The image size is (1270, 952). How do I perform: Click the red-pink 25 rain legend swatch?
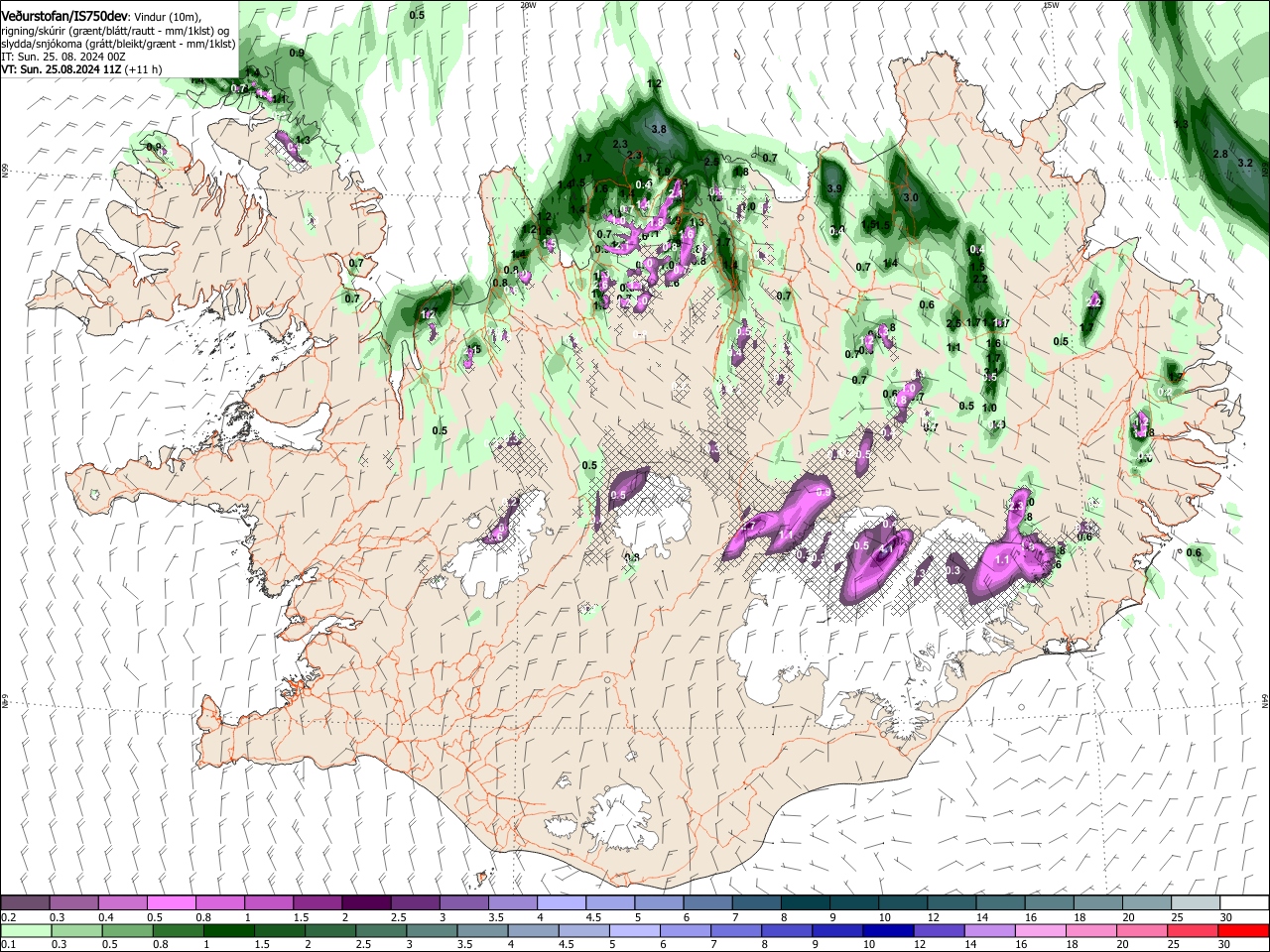1193,930
